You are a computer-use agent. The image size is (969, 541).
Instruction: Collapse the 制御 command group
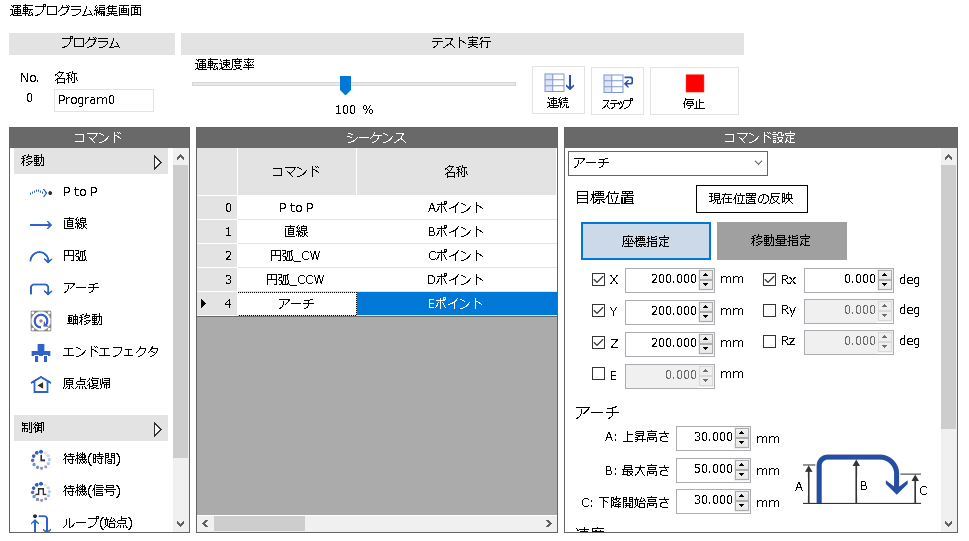[157, 429]
